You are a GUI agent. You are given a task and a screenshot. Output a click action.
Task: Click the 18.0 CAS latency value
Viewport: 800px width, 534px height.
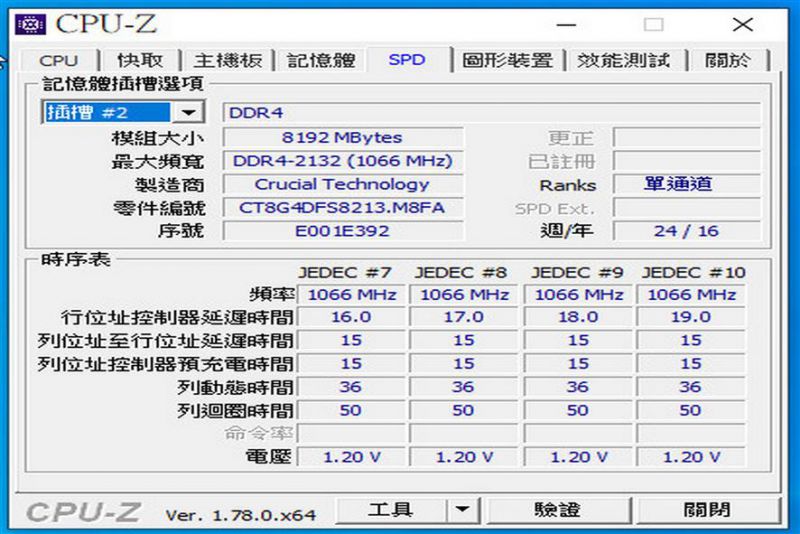pyautogui.click(x=578, y=317)
